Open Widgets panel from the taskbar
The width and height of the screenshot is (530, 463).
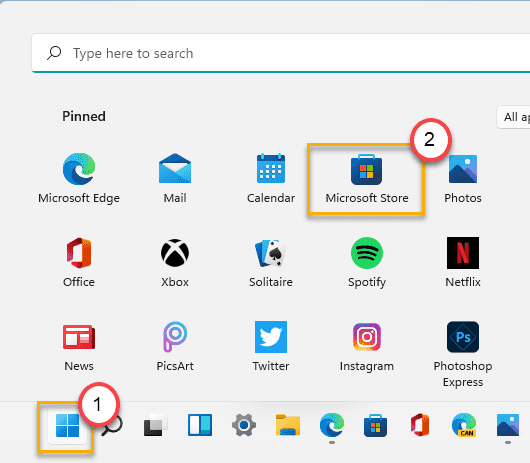coord(200,425)
